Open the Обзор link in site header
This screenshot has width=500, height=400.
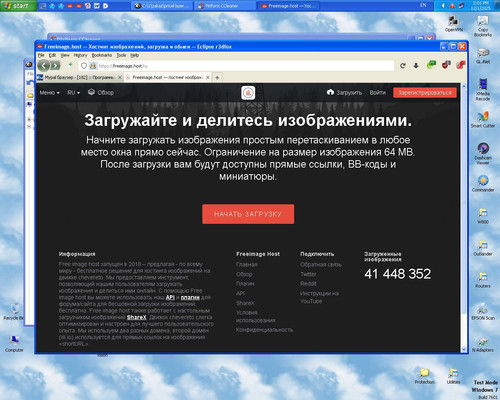[x=101, y=92]
